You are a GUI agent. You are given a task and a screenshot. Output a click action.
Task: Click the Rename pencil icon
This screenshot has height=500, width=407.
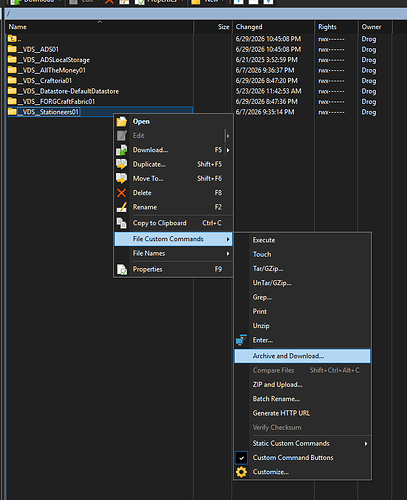(x=122, y=207)
